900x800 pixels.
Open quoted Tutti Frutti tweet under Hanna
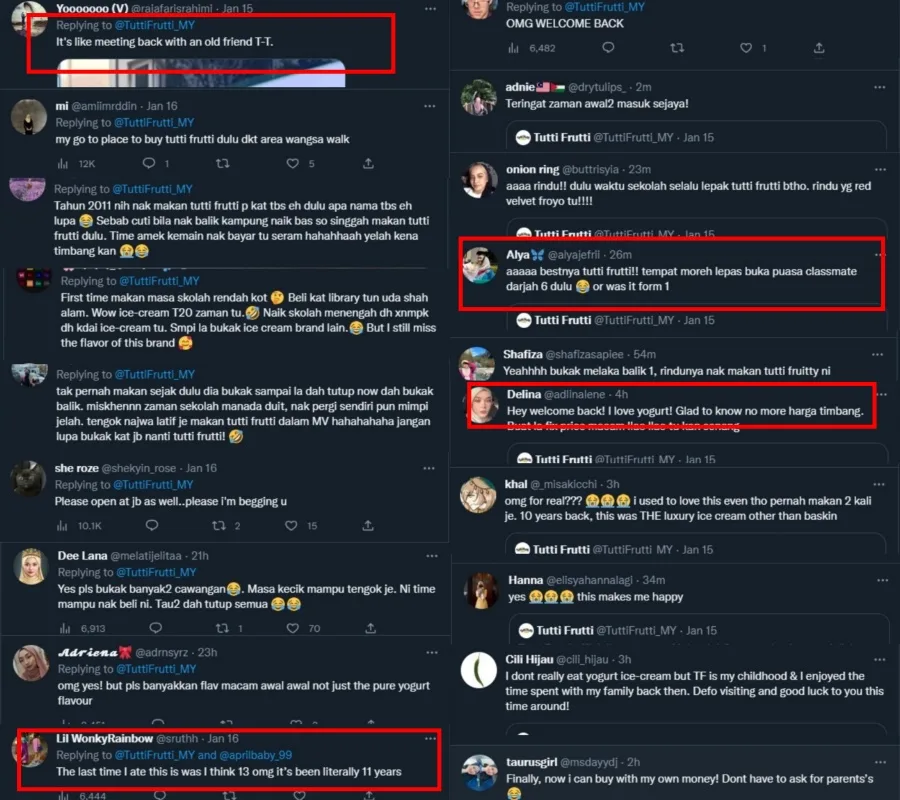coord(699,630)
